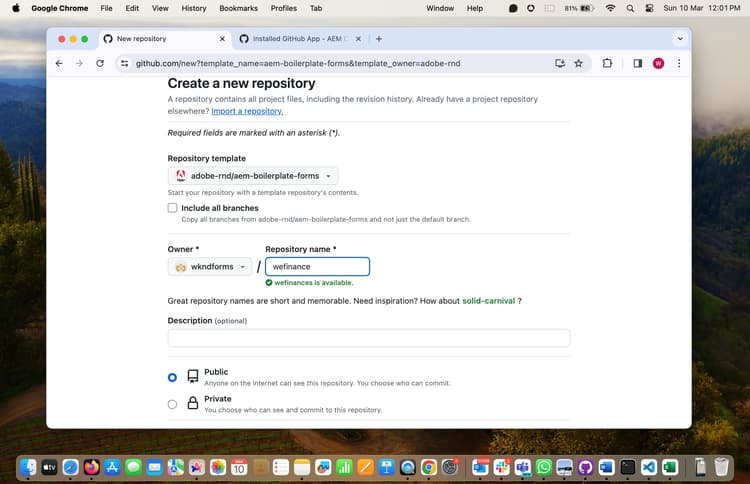This screenshot has width=750, height=484.
Task: Open the History menu
Action: [x=194, y=8]
